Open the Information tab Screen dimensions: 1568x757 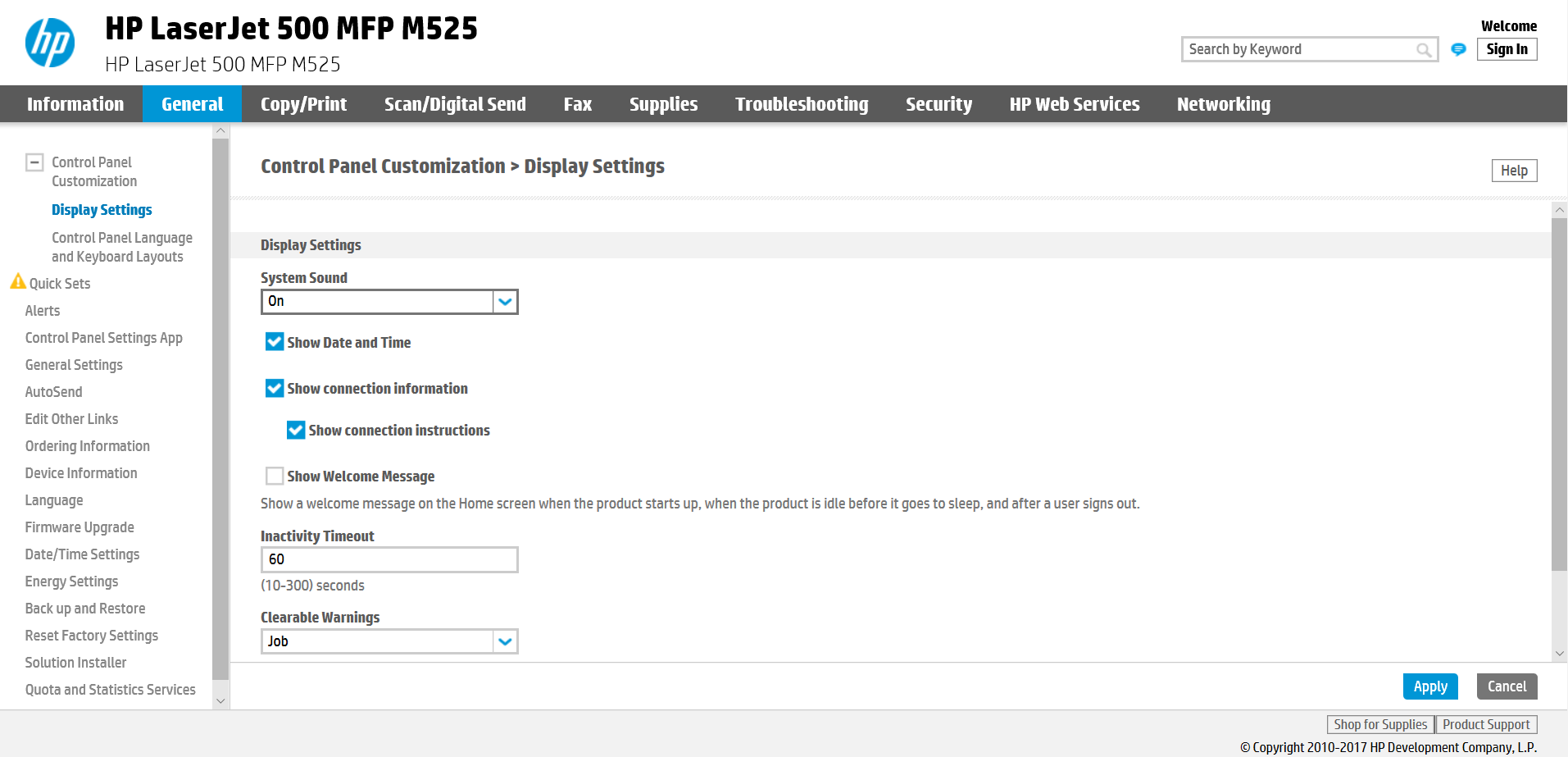pos(75,104)
